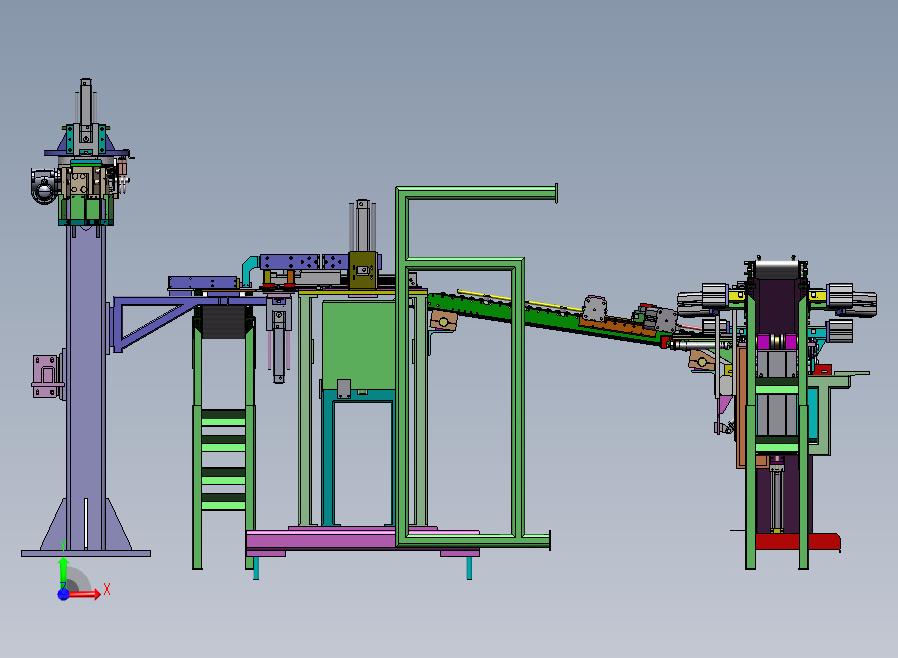Select the teal inner frame below the green cabinet
Image resolution: width=898 pixels, height=658 pixels.
point(359,457)
